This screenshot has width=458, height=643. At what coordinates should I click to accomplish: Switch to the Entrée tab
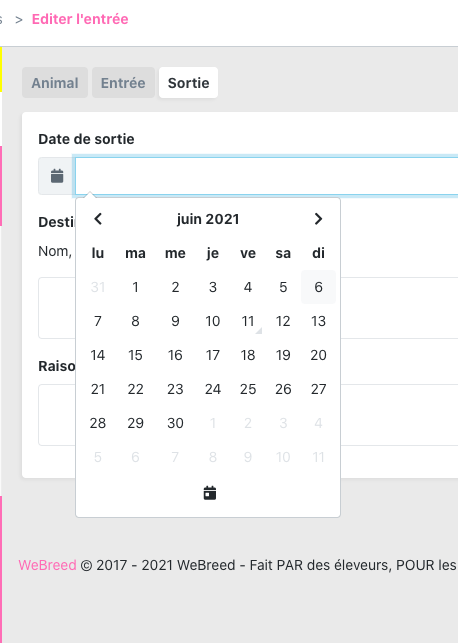(123, 83)
